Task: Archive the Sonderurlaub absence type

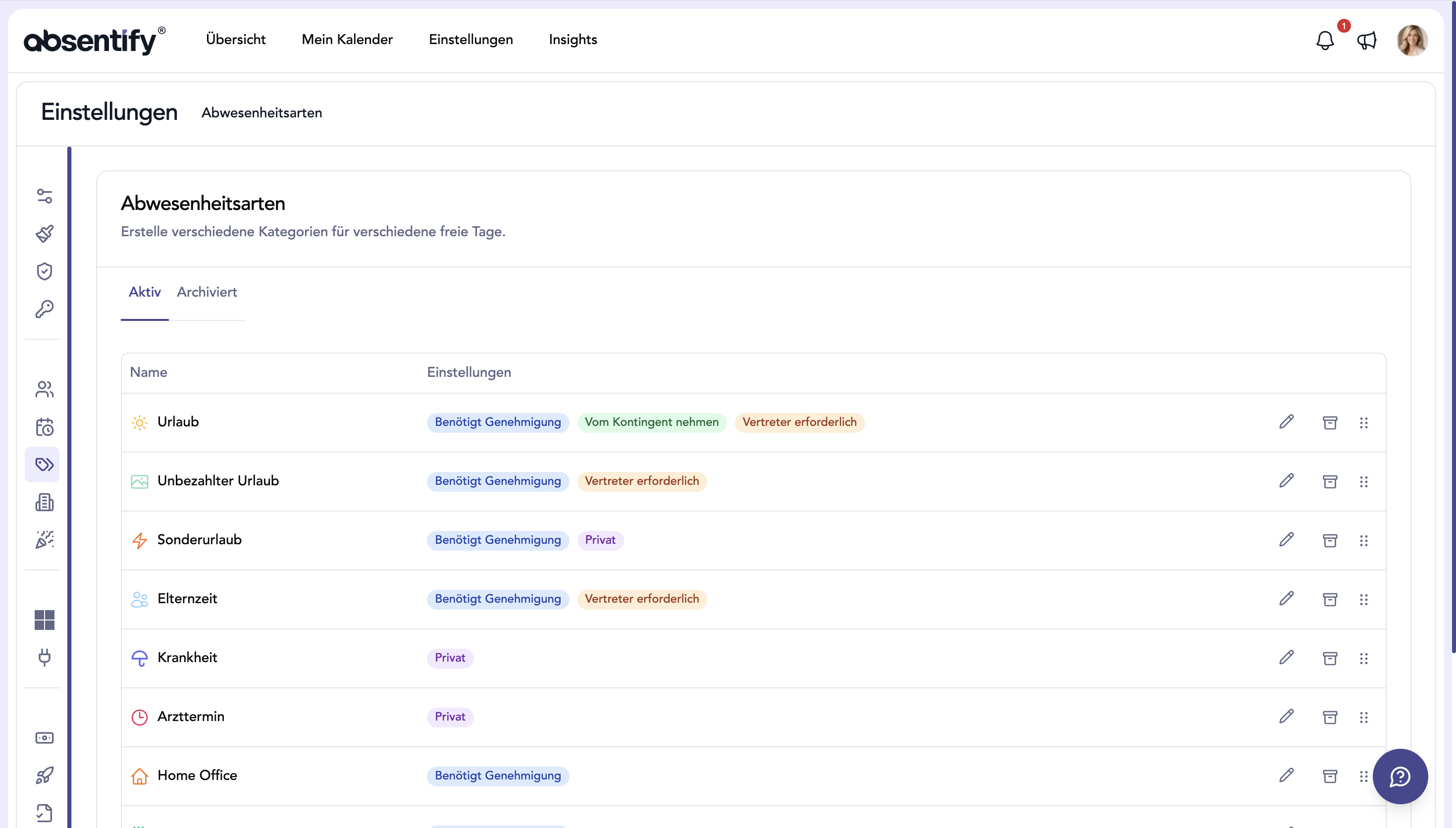Action: tap(1330, 540)
